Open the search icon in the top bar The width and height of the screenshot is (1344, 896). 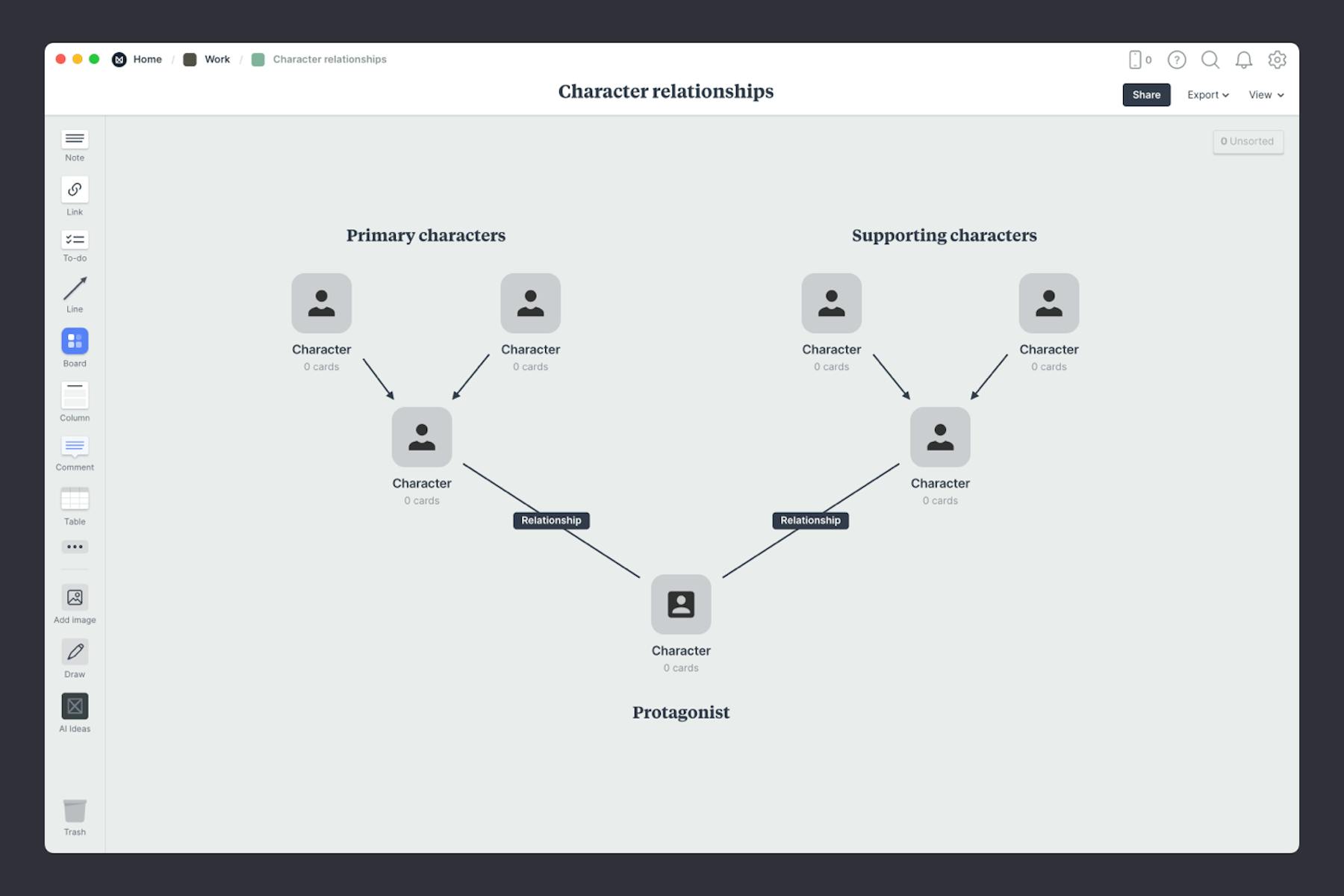tap(1210, 60)
